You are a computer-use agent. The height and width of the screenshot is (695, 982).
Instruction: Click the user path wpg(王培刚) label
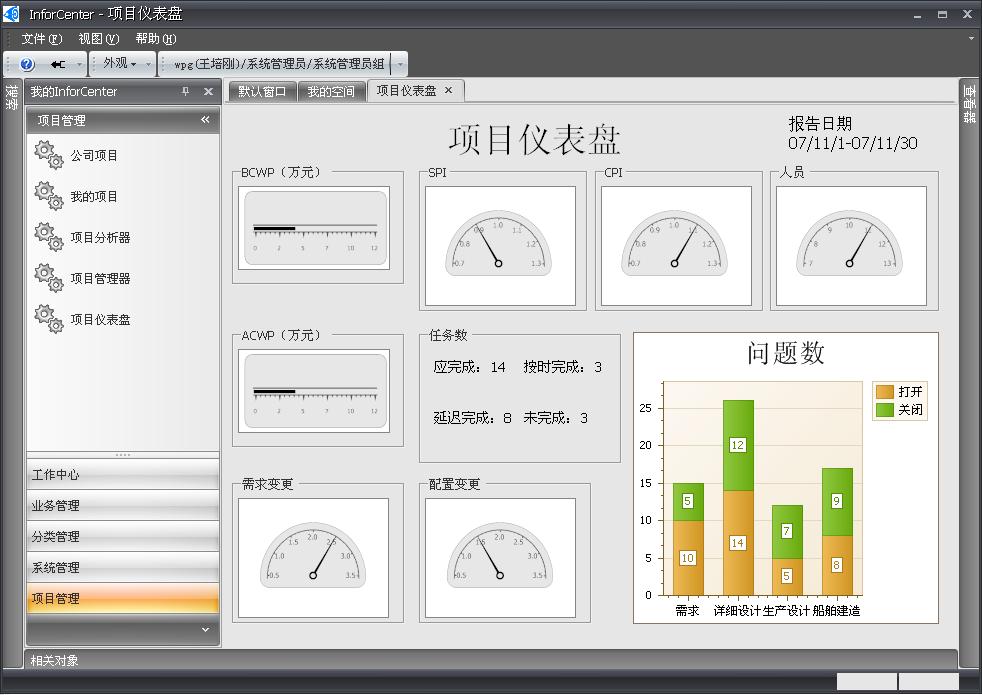pyautogui.click(x=279, y=64)
